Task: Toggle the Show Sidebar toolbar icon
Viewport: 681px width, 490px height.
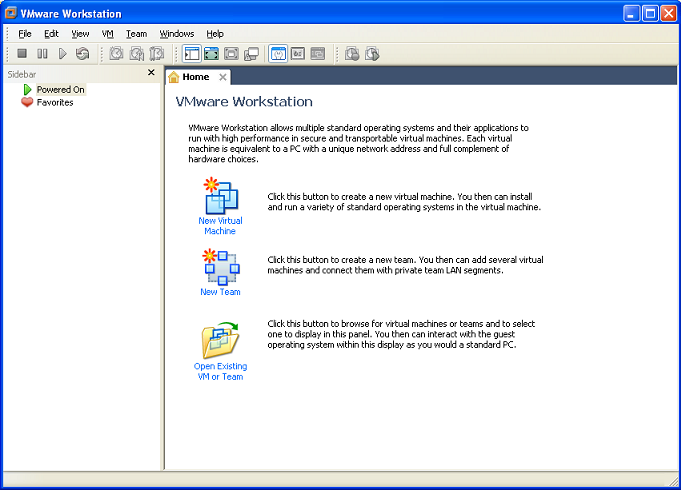Action: point(192,54)
